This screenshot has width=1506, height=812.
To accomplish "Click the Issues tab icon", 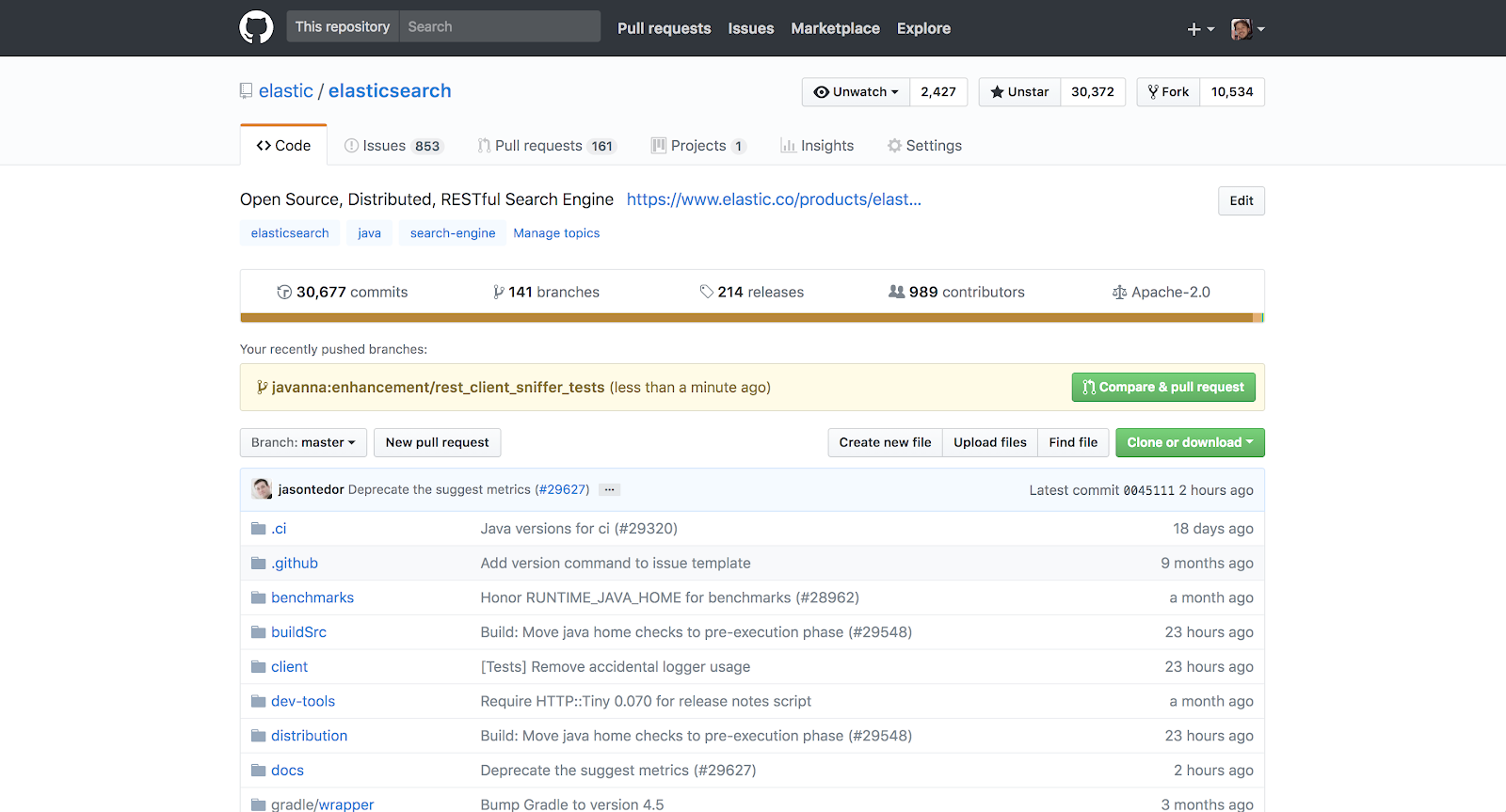I will [x=351, y=146].
